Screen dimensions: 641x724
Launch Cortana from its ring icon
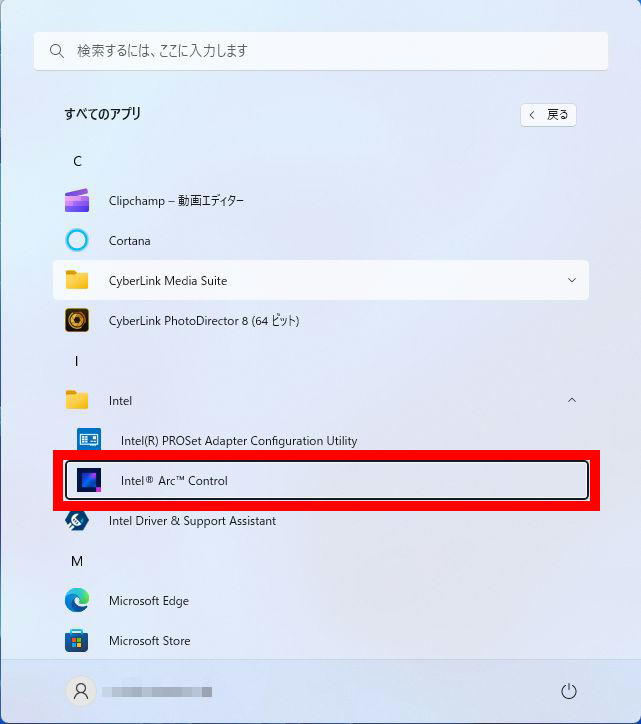pyautogui.click(x=77, y=241)
